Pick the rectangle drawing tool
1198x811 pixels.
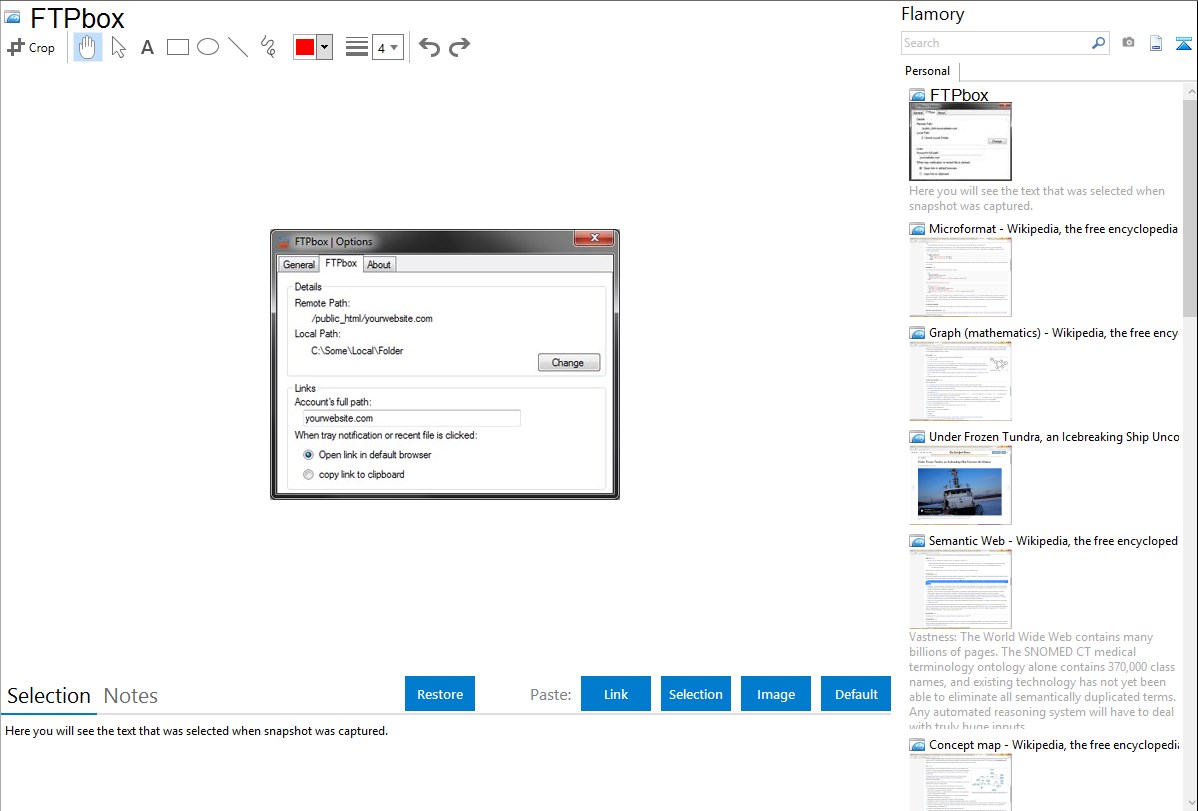click(177, 47)
